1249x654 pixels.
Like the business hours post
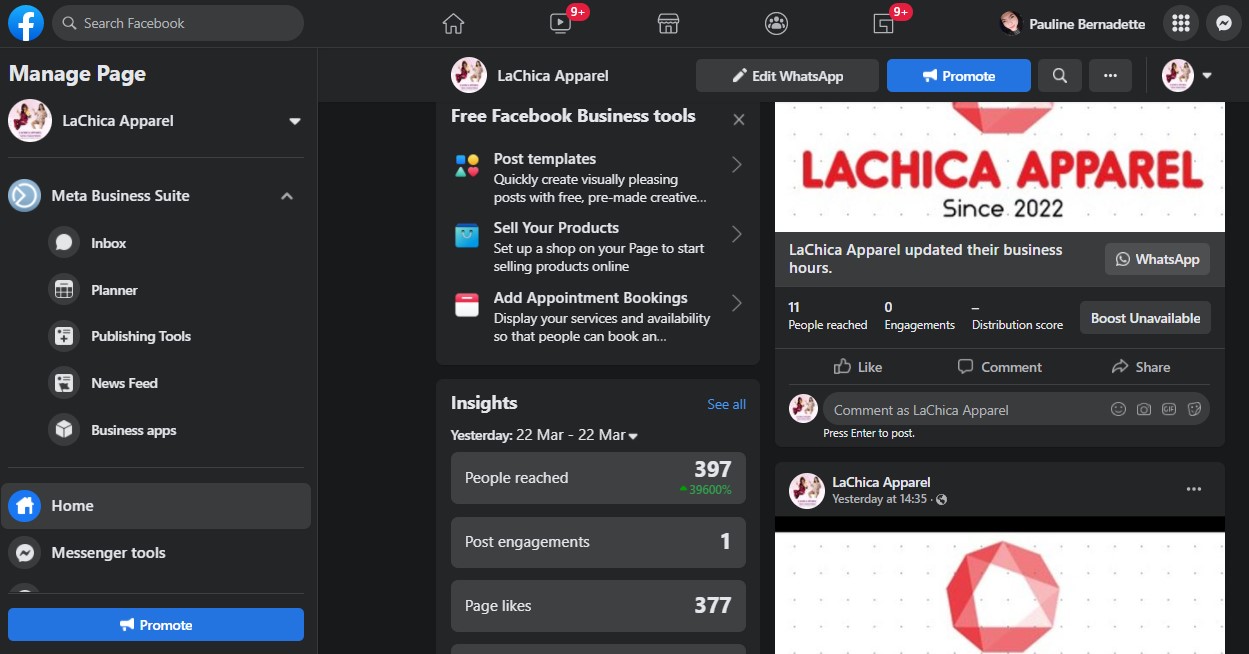click(x=858, y=367)
